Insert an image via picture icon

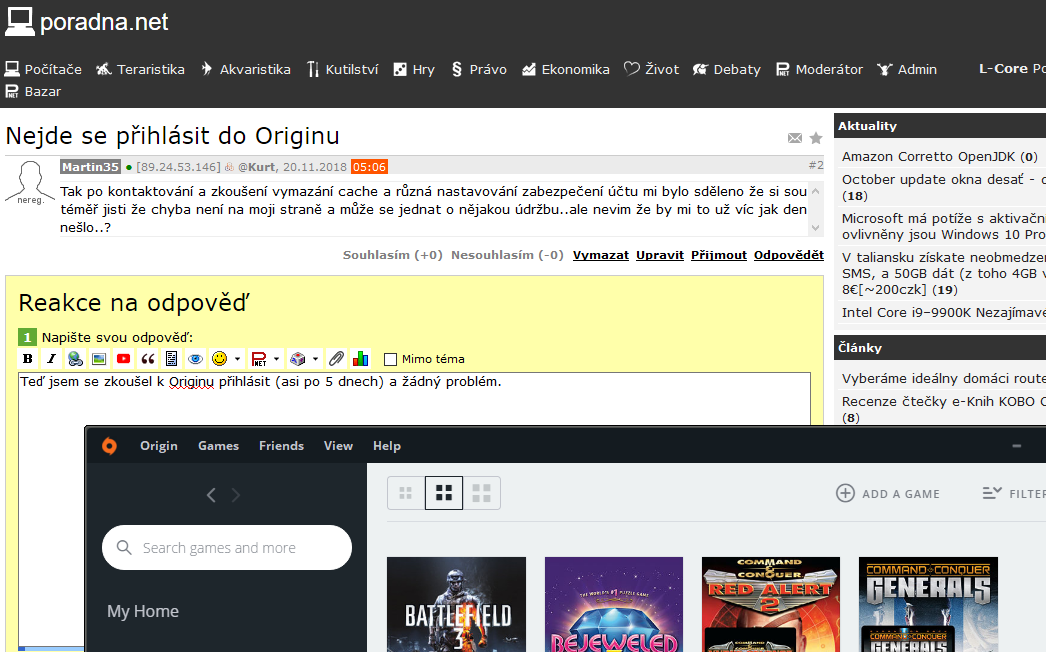point(99,359)
